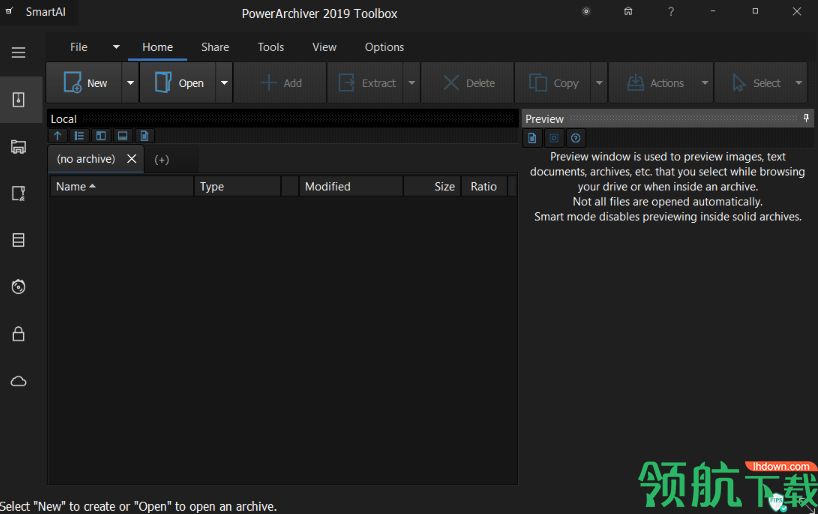Click the circled question icon in Preview toolbar
Screen dimensions: 818x514
(575, 138)
